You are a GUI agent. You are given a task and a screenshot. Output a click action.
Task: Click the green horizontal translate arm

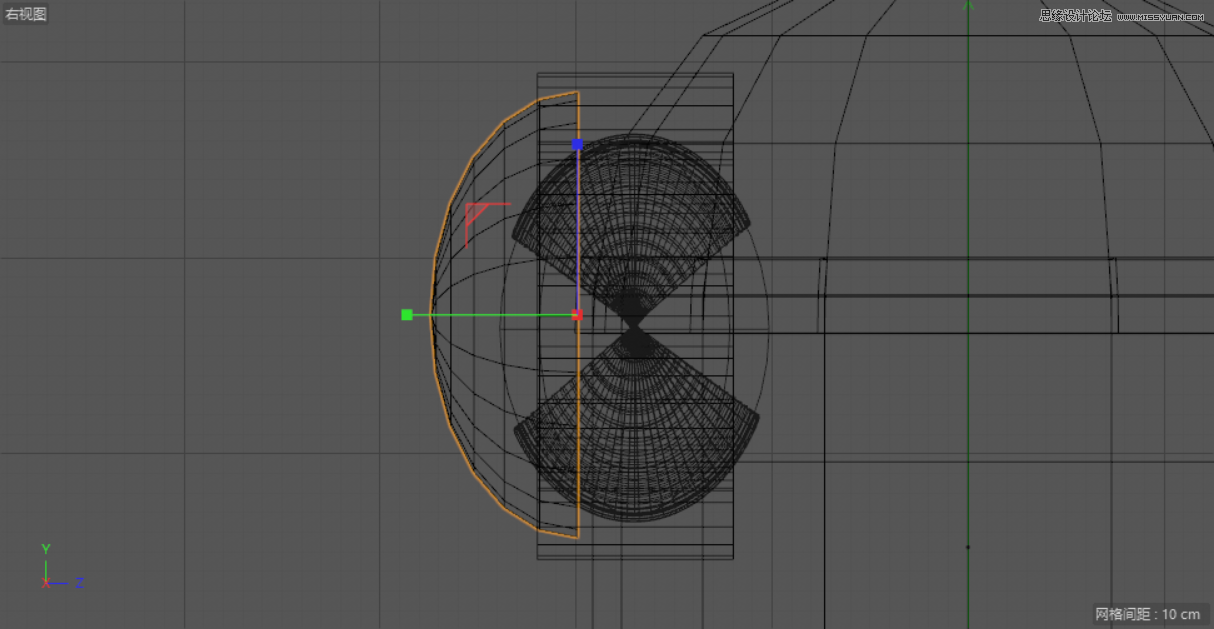point(490,314)
